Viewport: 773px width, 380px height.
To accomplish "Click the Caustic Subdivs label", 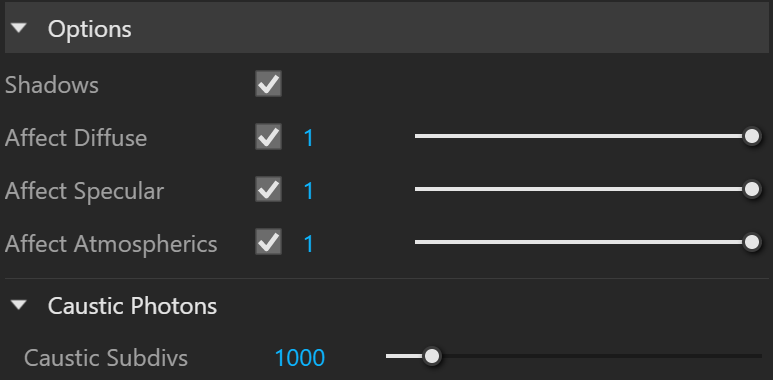I will (106, 358).
